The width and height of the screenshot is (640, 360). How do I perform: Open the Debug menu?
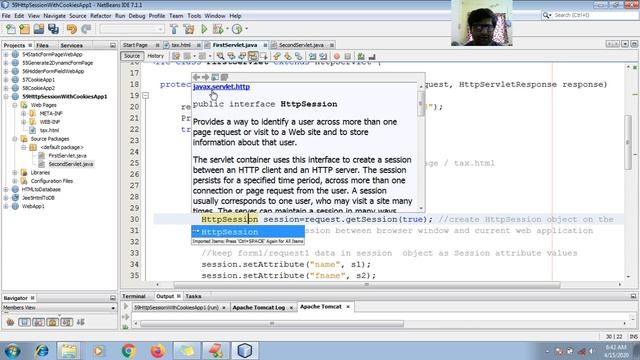coord(137,16)
